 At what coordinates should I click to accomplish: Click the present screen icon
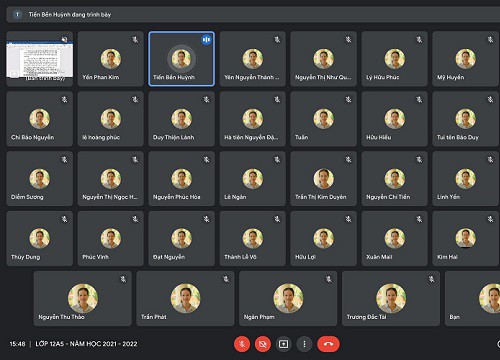(x=283, y=344)
